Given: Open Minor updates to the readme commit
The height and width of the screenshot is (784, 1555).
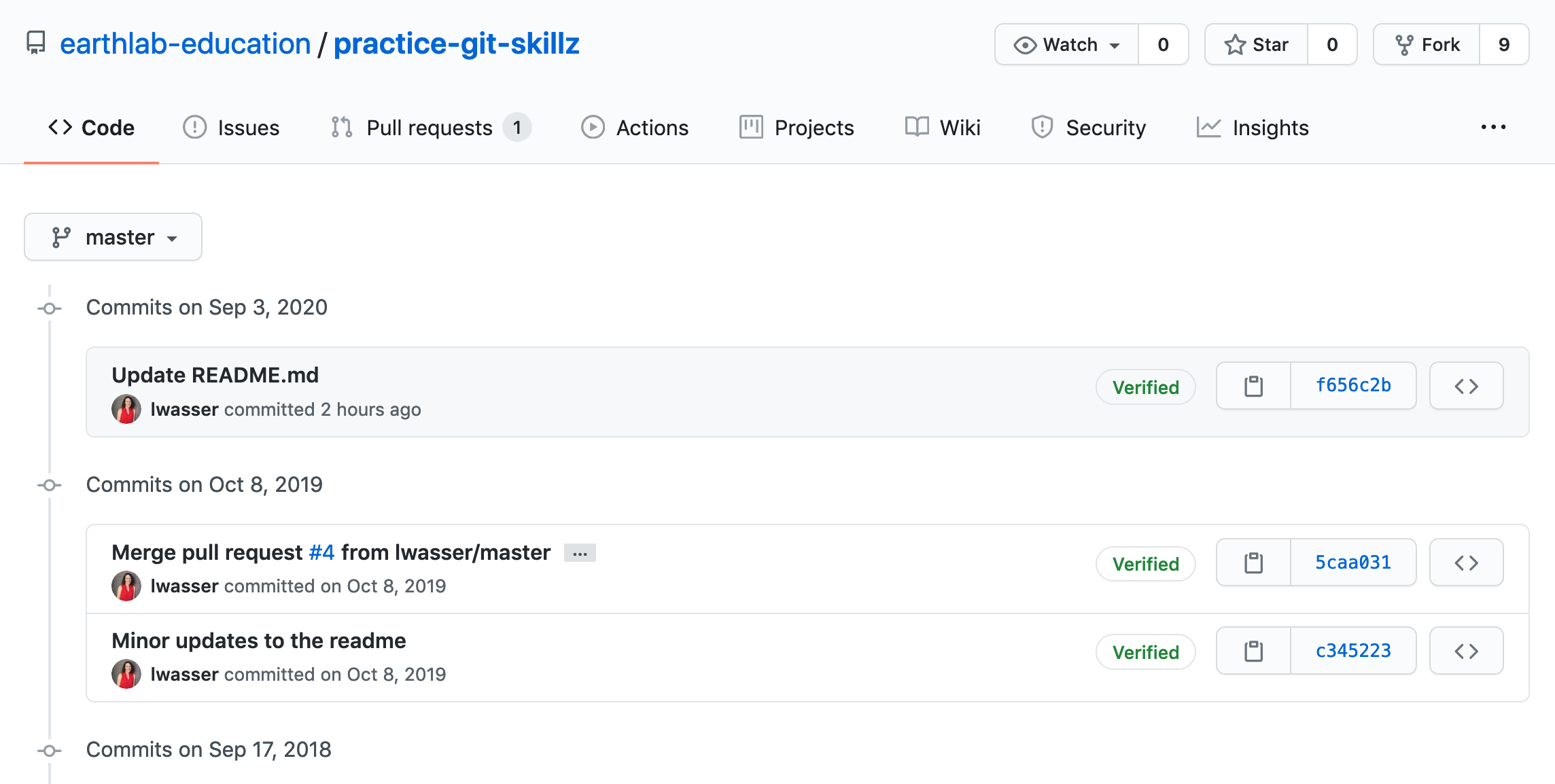Looking at the screenshot, I should [258, 641].
